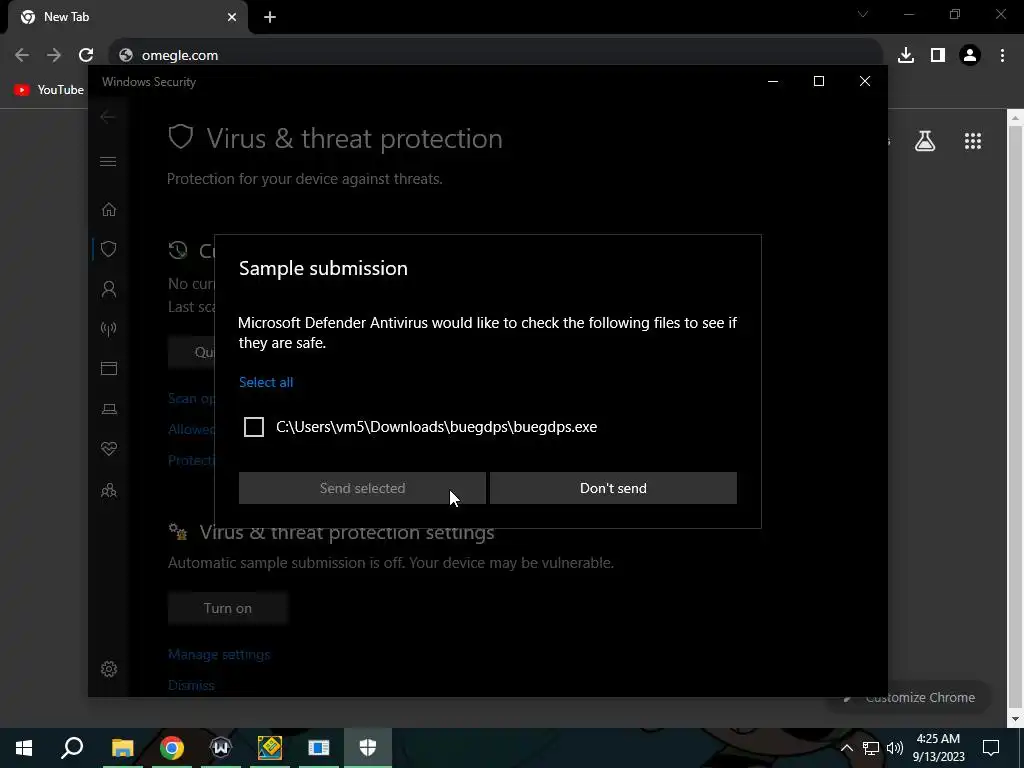Open YouTube bookmark
This screenshot has height=768, width=1024.
49,89
